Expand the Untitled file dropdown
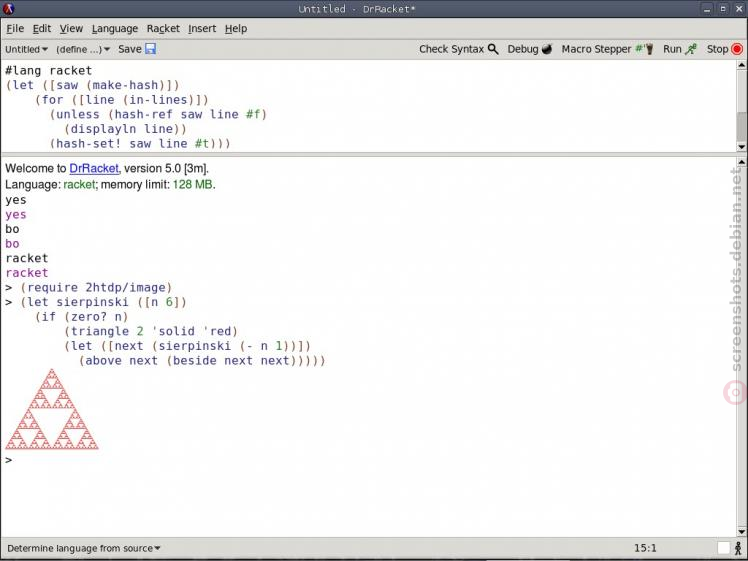This screenshot has height=561, width=748. 26,49
